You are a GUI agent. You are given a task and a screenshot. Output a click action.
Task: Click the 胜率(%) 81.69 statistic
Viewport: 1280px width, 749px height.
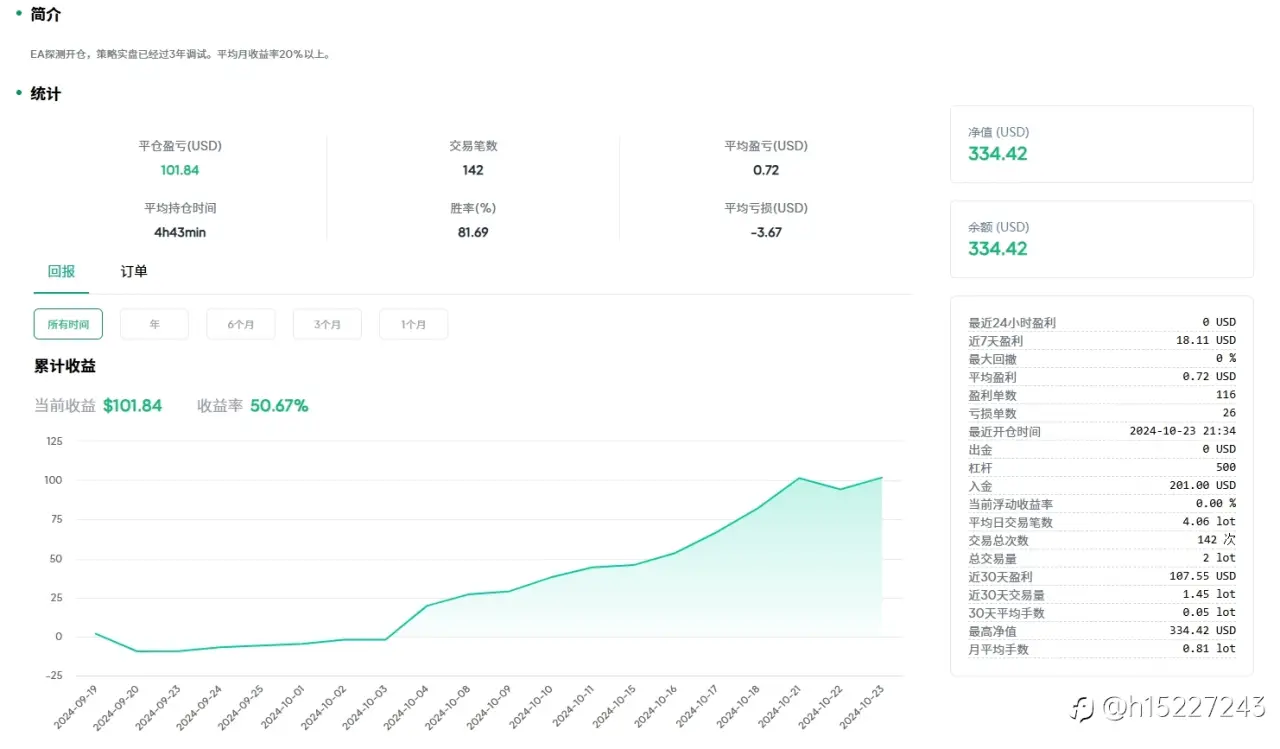473,220
